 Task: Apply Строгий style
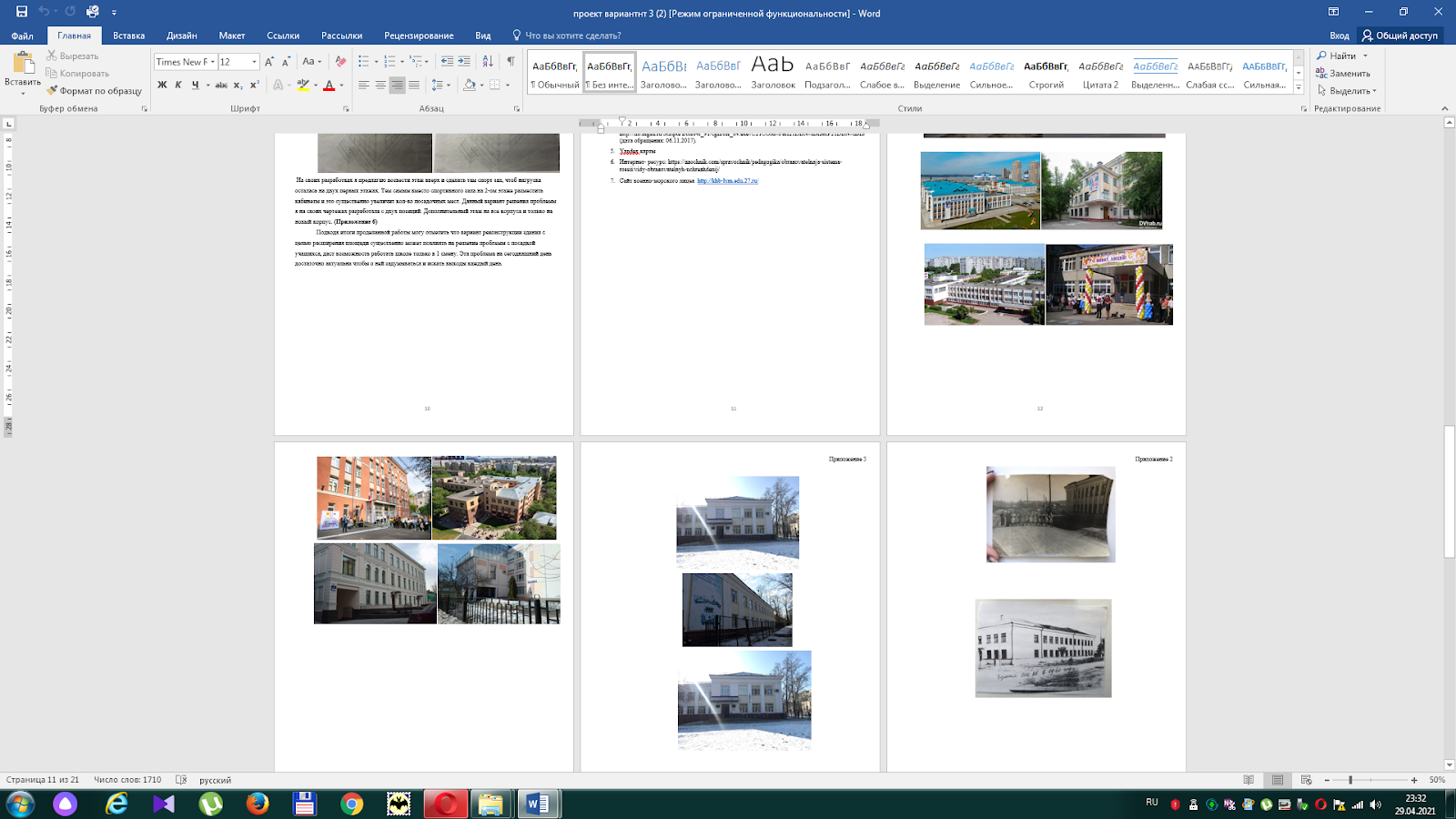pos(1046,73)
